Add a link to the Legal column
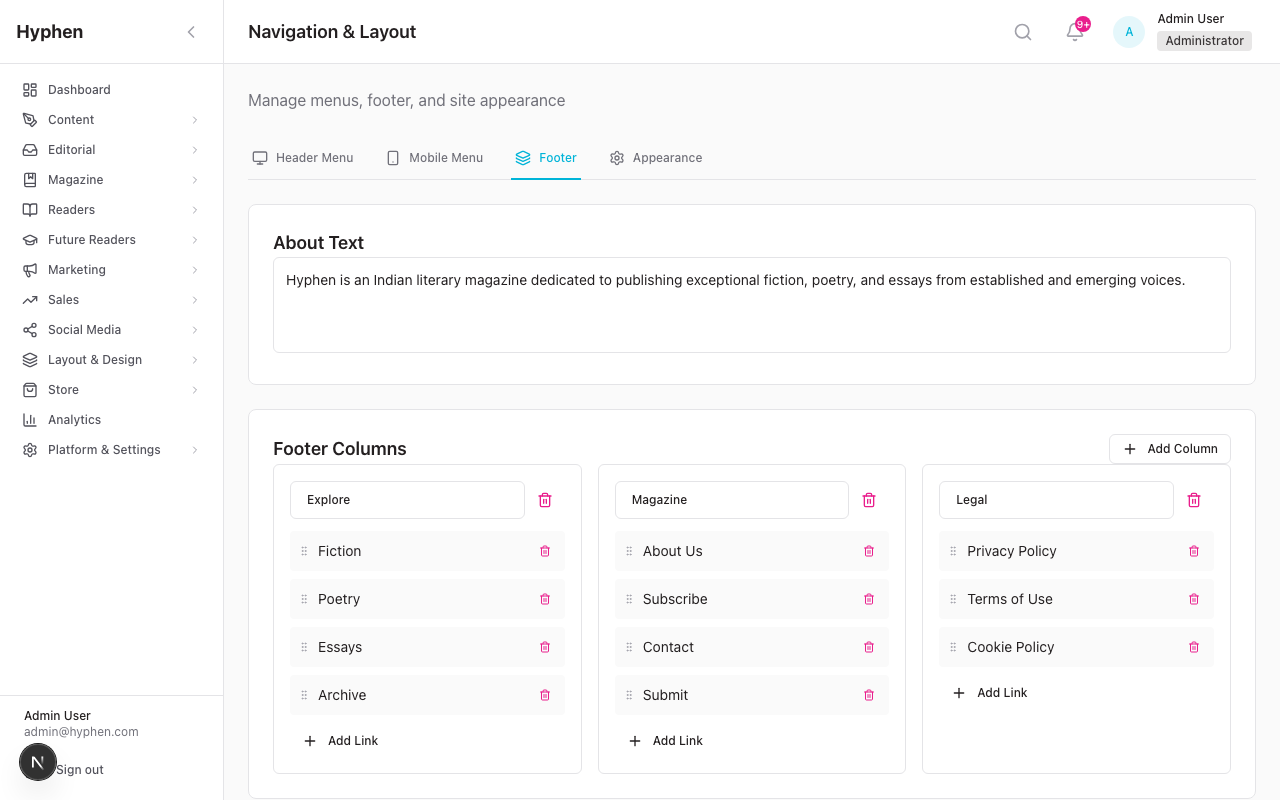The width and height of the screenshot is (1280, 800). pyautogui.click(x=990, y=692)
